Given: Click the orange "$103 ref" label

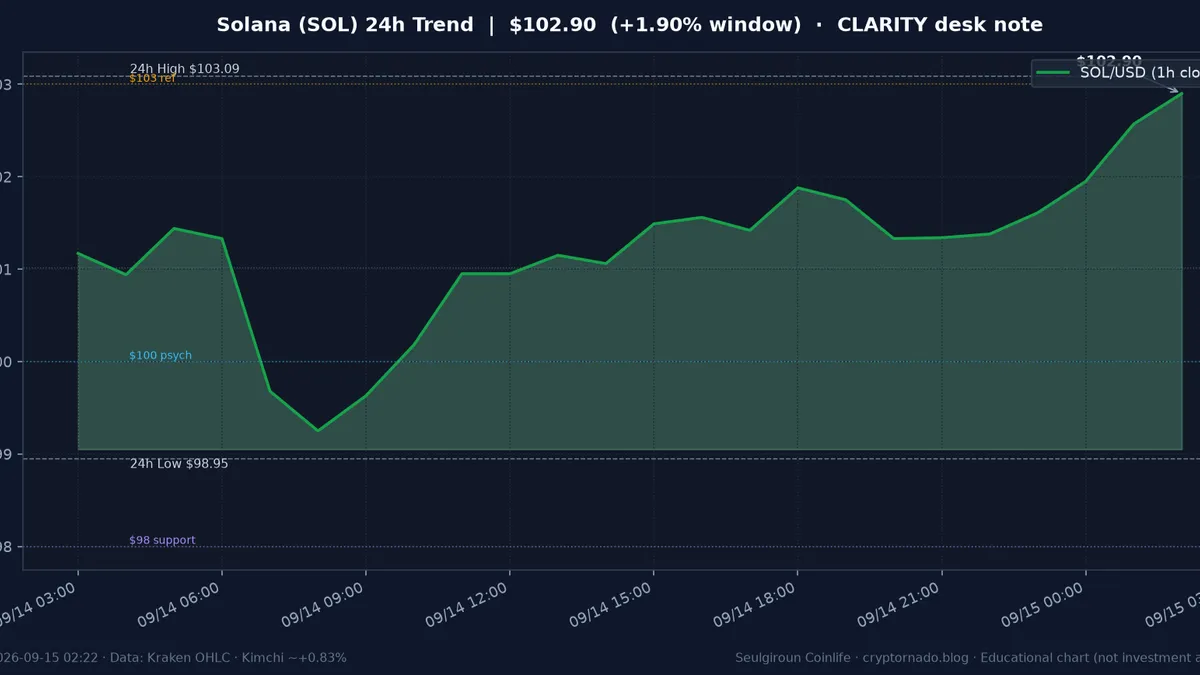Looking at the screenshot, I should click(152, 78).
